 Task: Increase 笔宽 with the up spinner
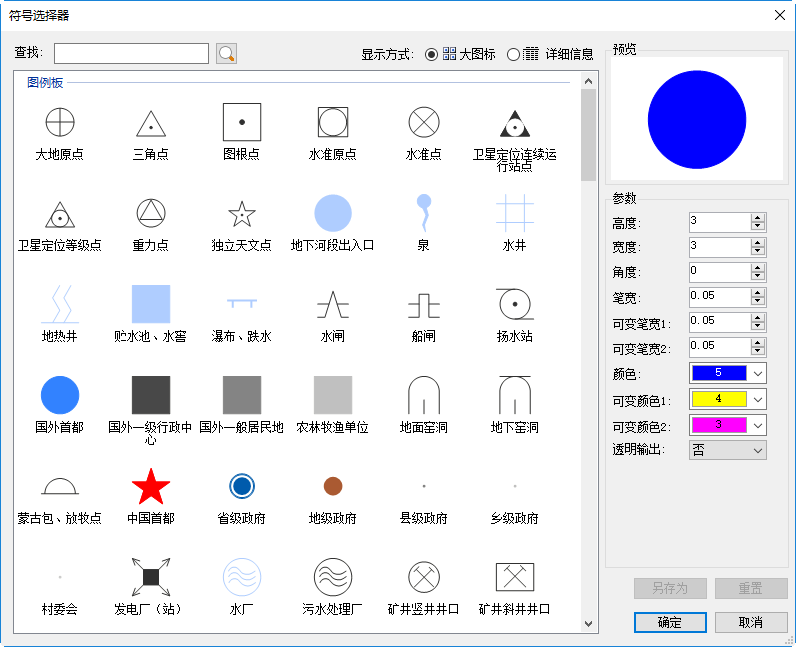click(757, 293)
